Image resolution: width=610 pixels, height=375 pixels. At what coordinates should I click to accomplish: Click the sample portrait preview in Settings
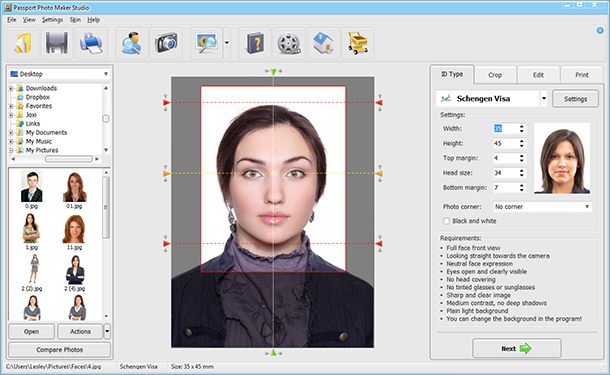[562, 158]
